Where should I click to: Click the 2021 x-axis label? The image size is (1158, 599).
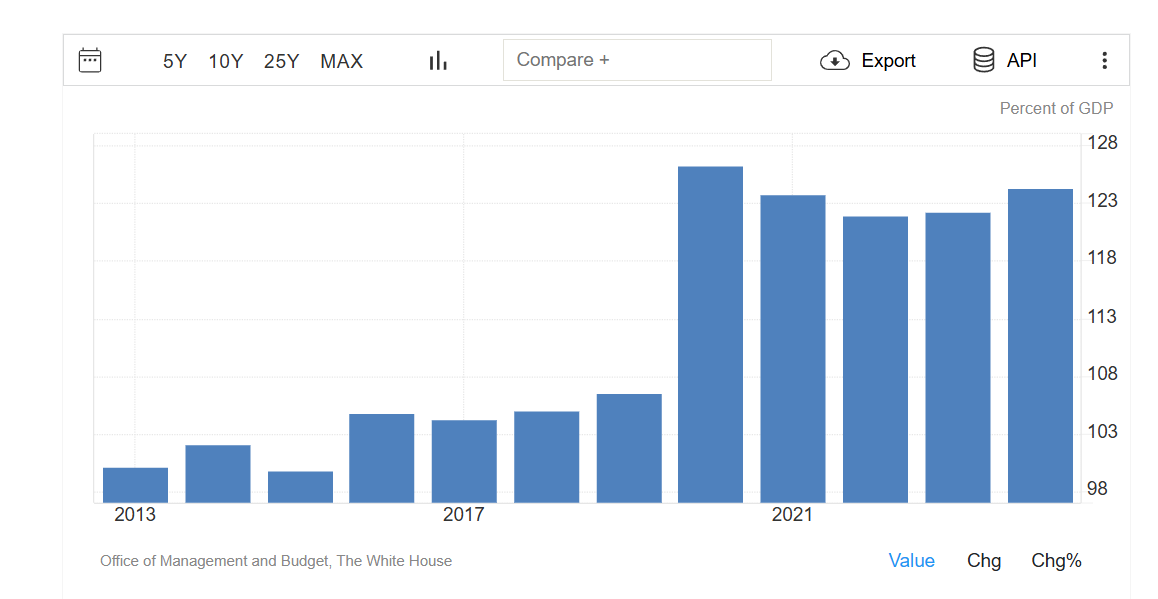pos(792,514)
